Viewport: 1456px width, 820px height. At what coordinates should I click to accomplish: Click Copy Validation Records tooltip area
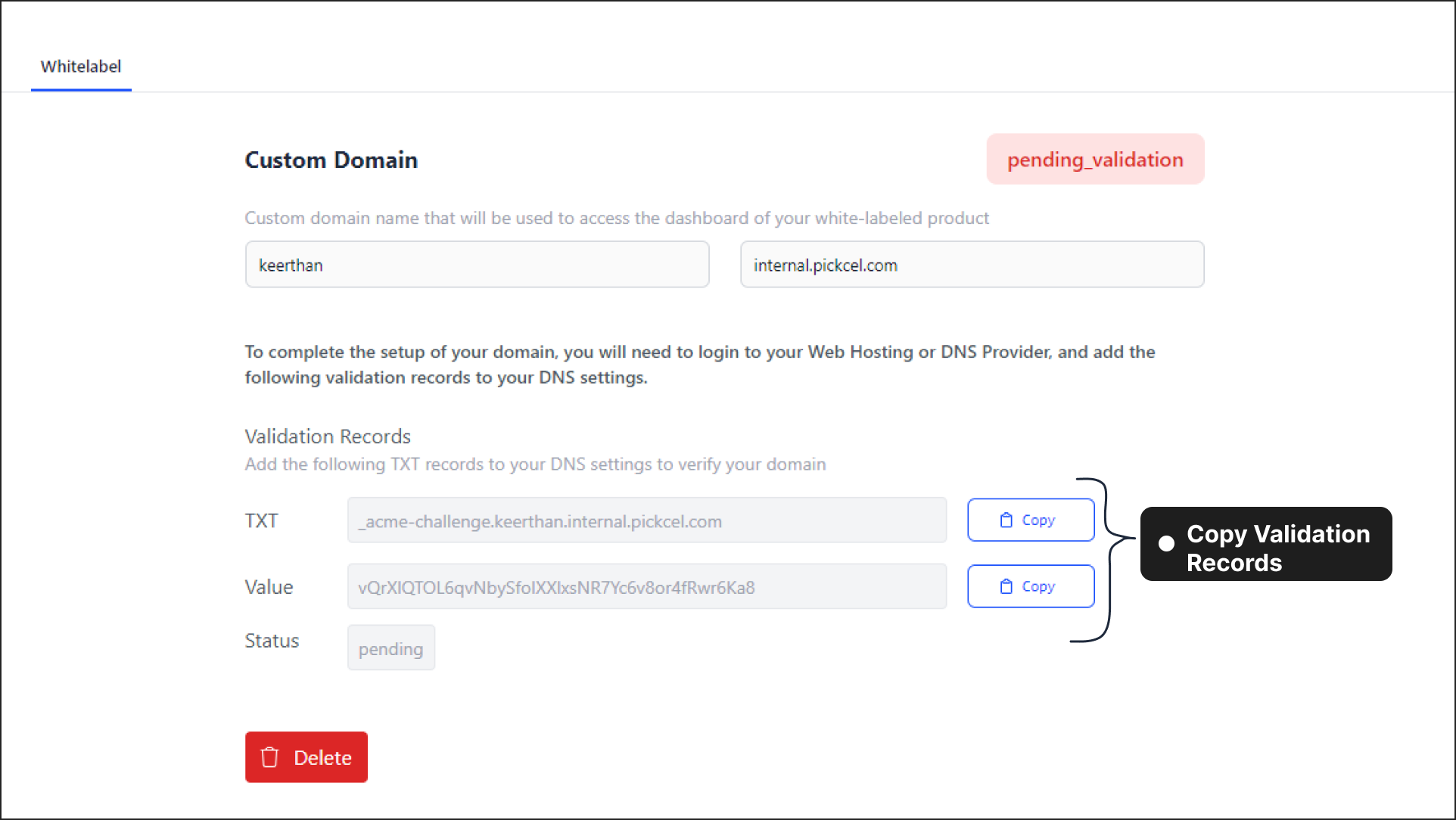click(x=1264, y=543)
